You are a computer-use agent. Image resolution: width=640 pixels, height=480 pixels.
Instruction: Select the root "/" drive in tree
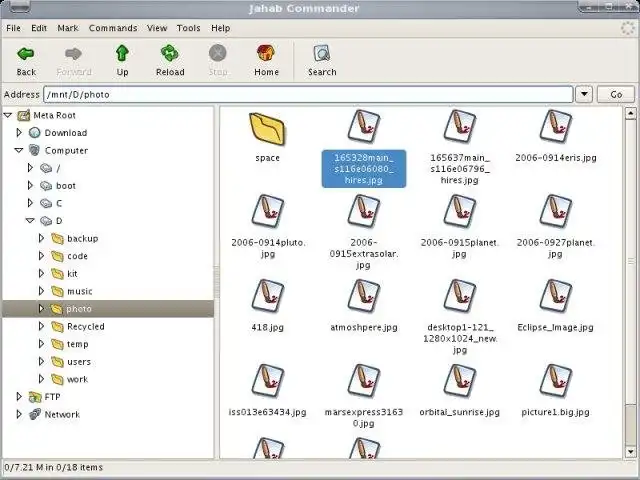tap(58, 168)
